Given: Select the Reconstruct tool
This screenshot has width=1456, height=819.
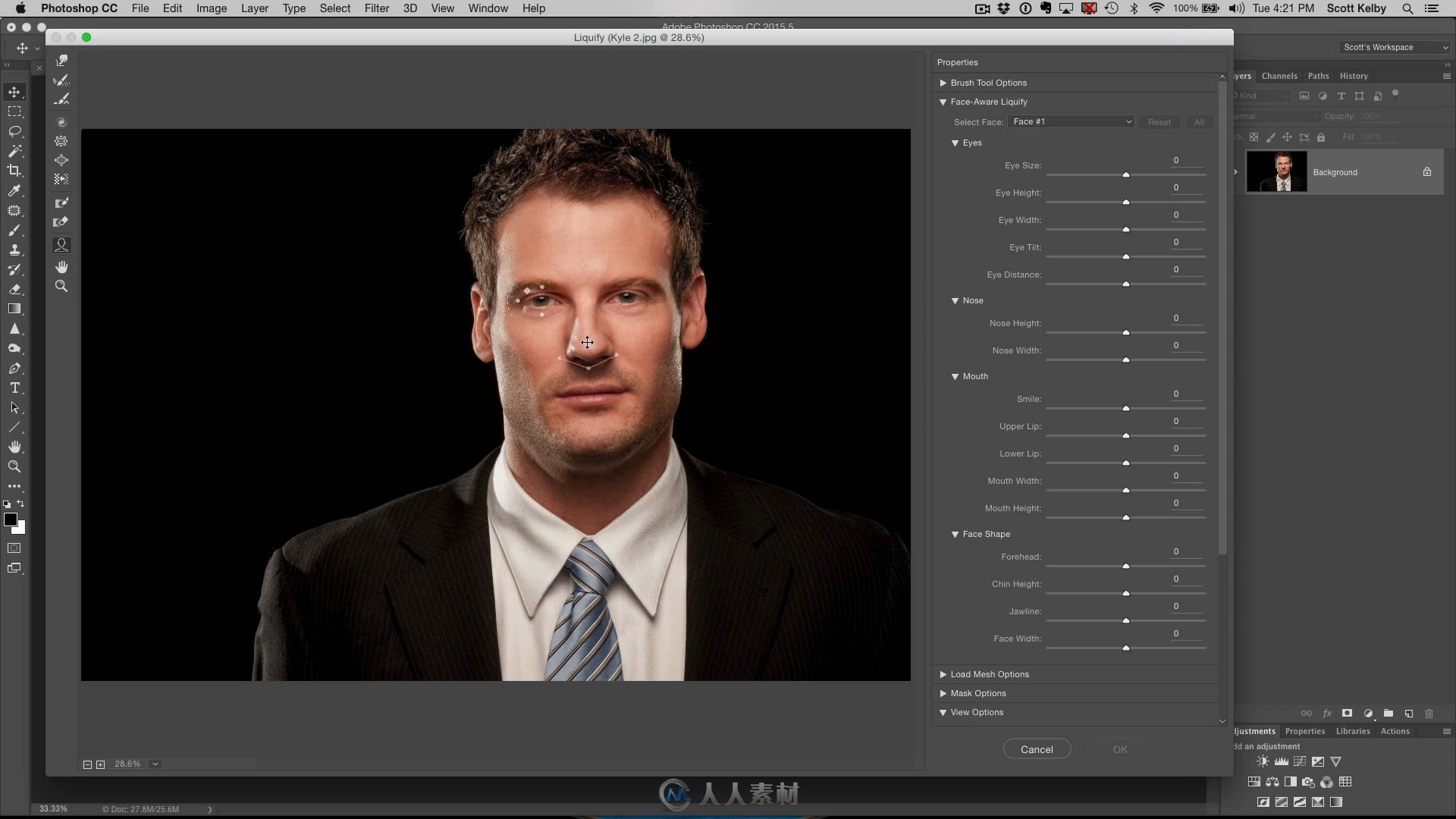Looking at the screenshot, I should click(62, 80).
